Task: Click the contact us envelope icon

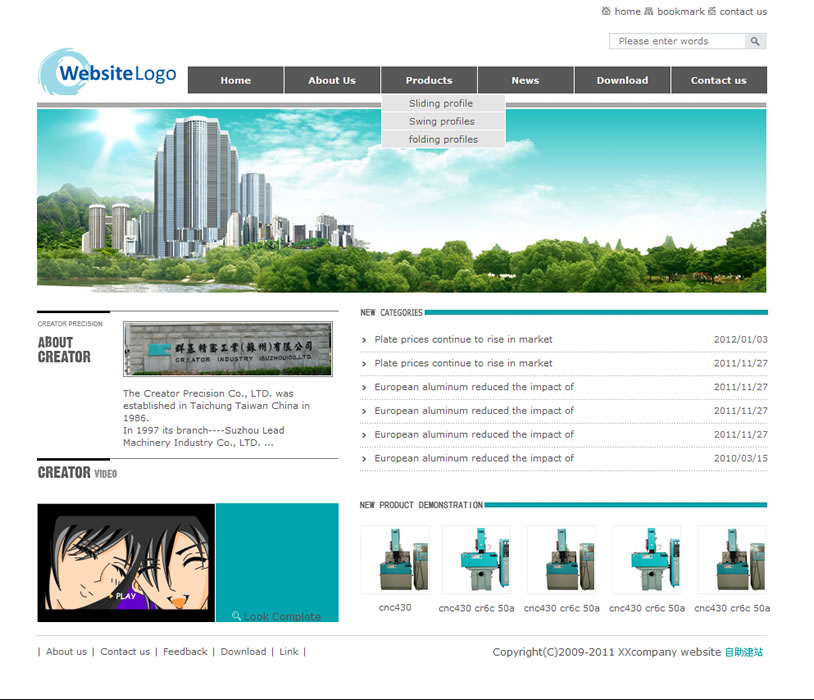Action: 712,11
